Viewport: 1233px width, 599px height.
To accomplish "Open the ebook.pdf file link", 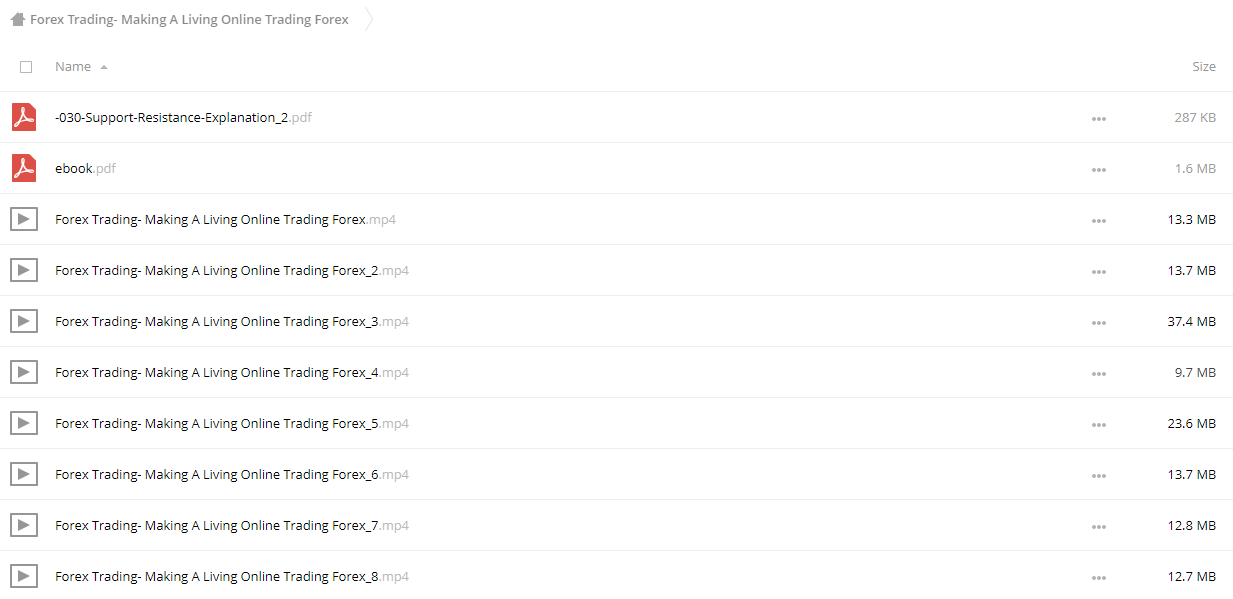I will tap(85, 168).
